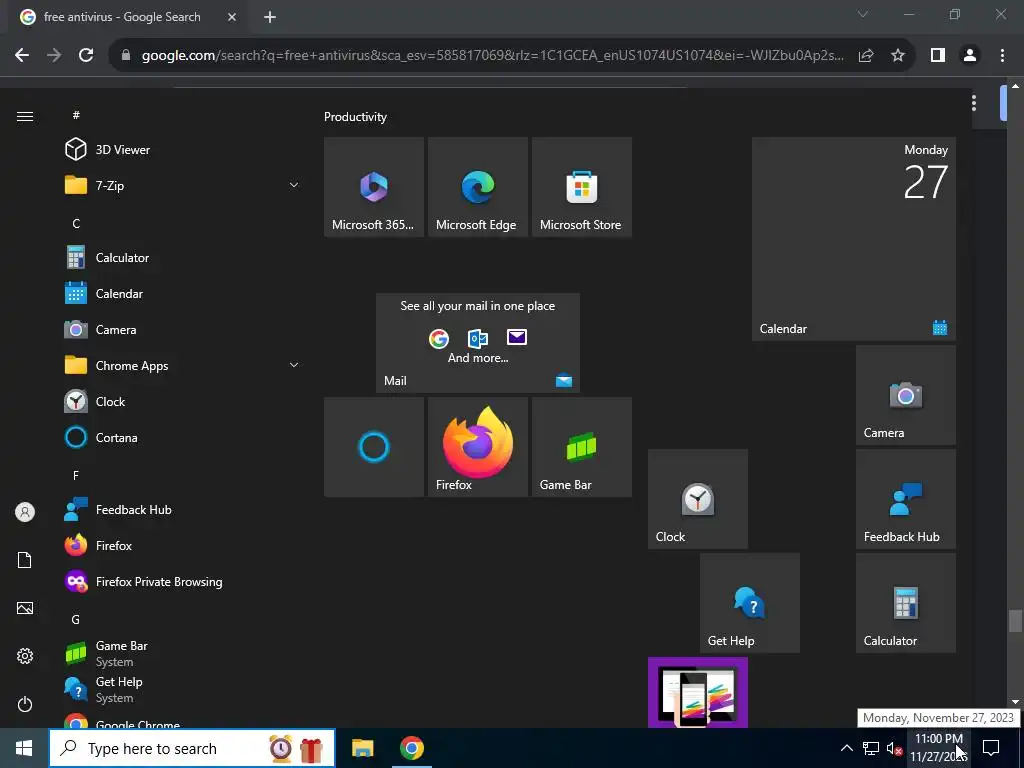Launch Calendar from the app list
Screen dimensions: 1024x768
(181, 294)
